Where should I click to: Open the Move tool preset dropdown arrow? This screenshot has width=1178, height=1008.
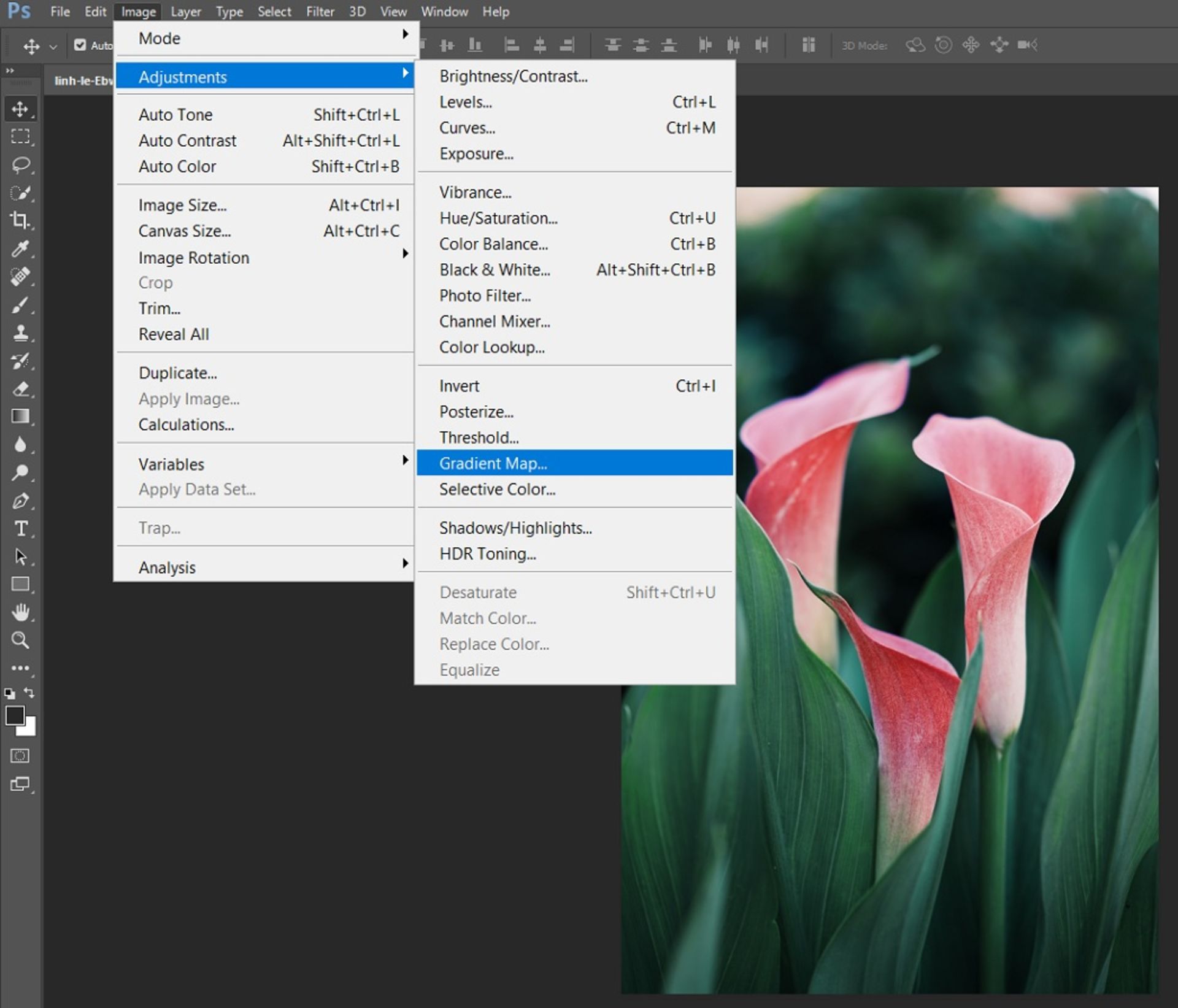pyautogui.click(x=53, y=46)
